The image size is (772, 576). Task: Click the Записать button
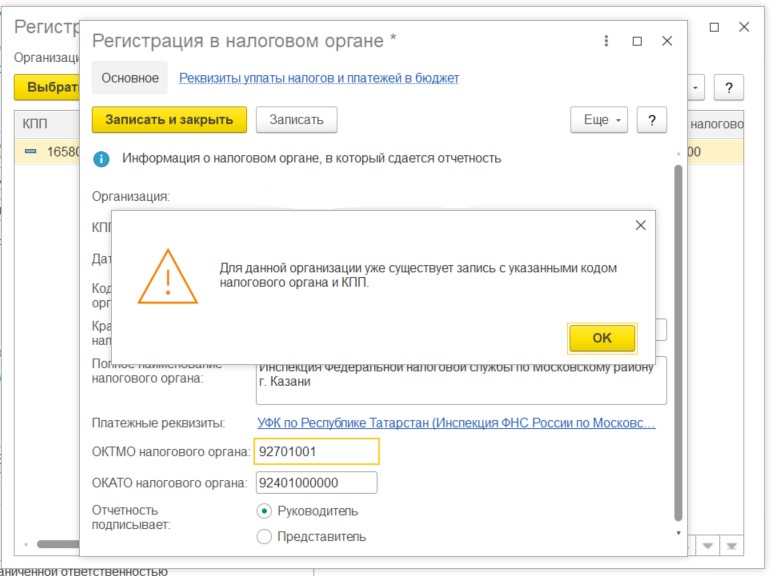click(x=296, y=120)
